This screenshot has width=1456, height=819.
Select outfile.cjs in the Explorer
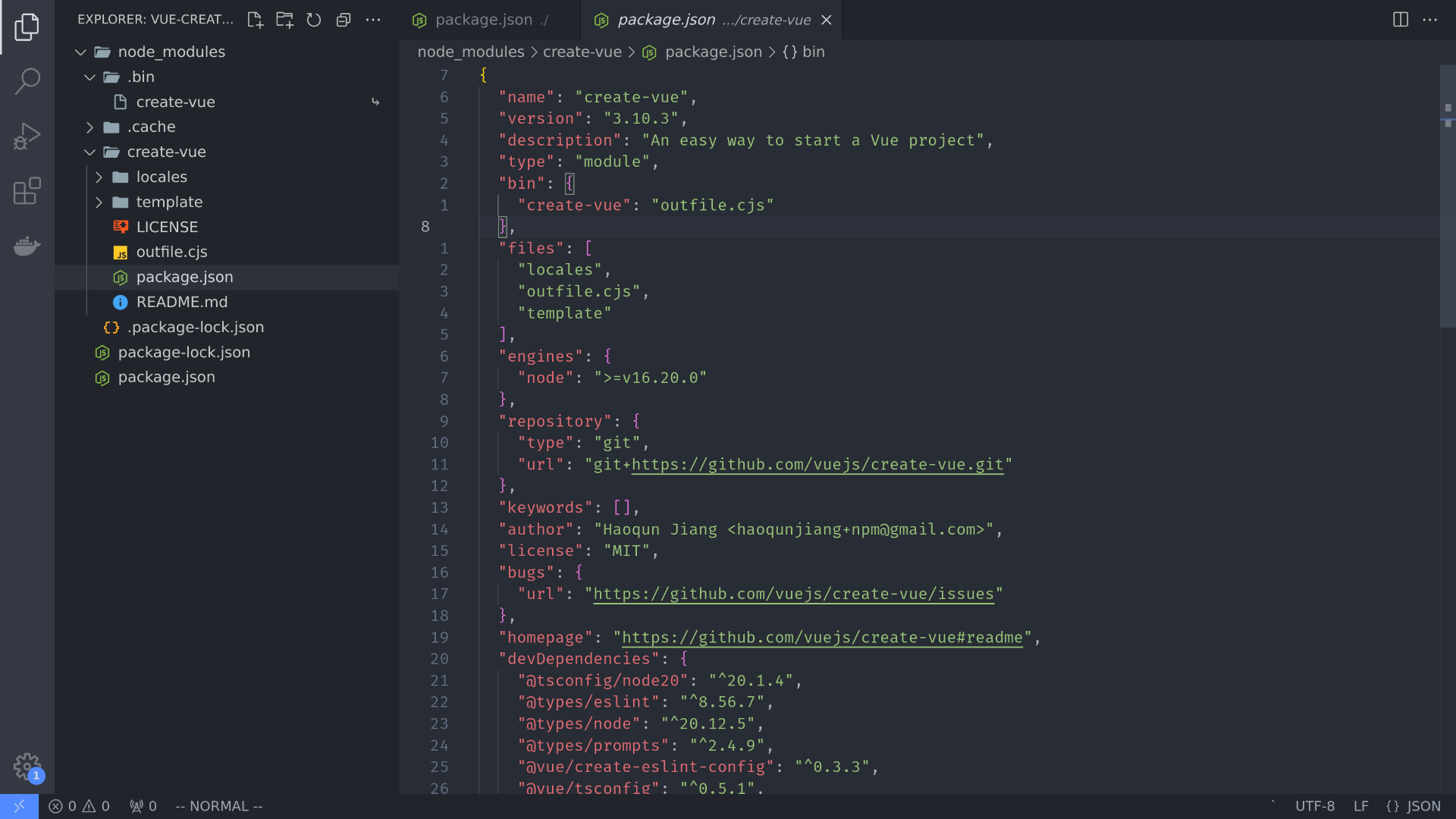(x=172, y=252)
